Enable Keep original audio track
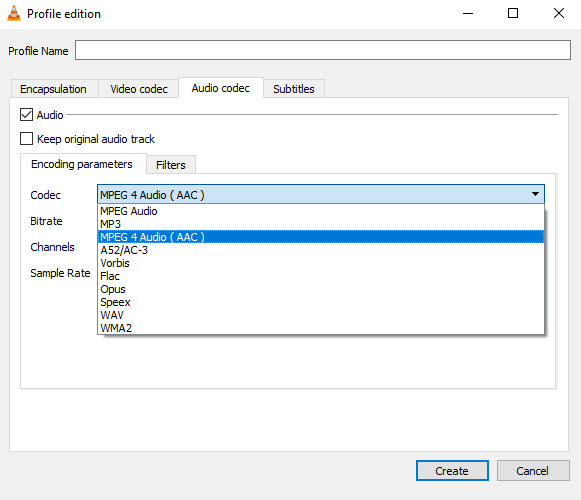The image size is (581, 500). point(26,139)
